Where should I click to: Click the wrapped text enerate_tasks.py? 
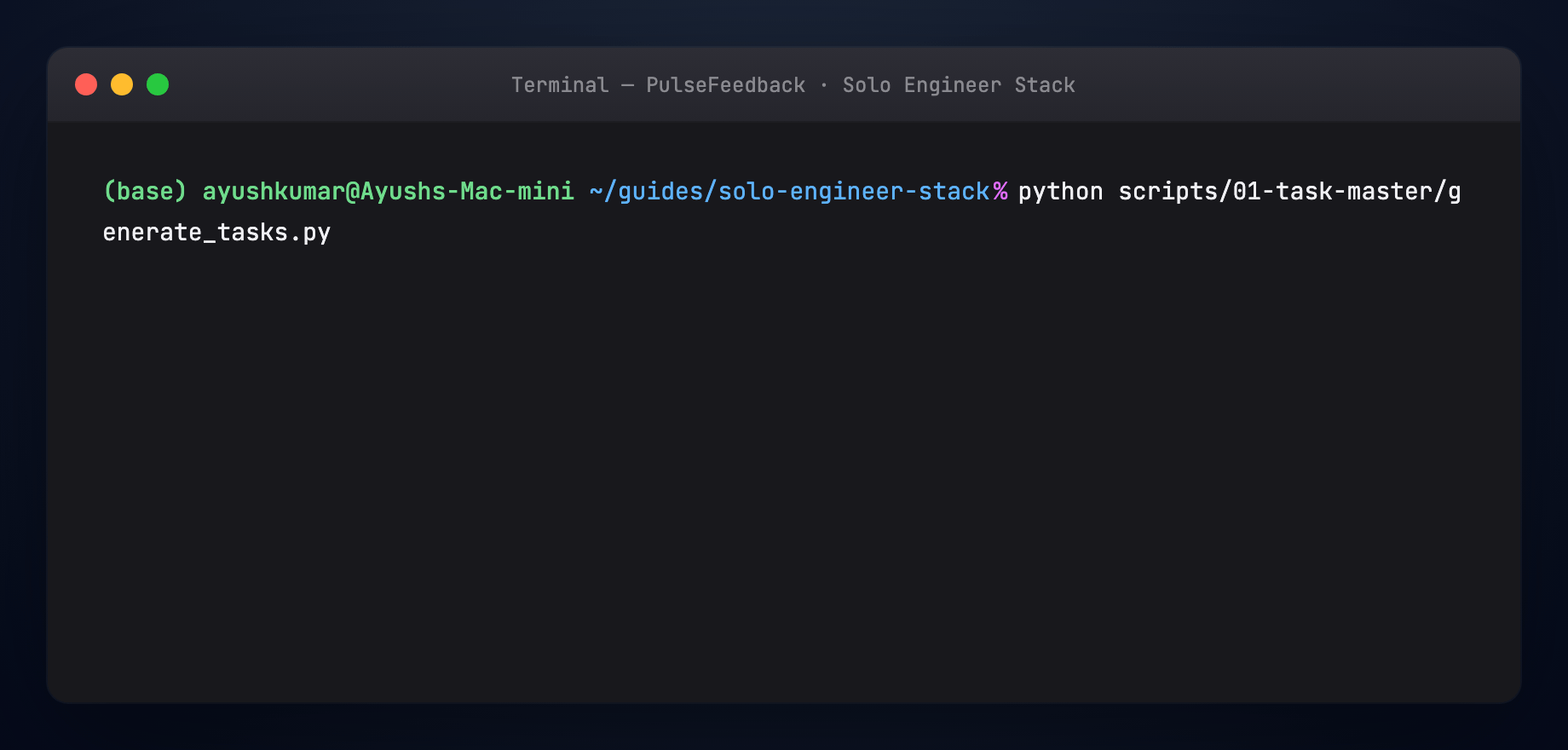[x=216, y=232]
